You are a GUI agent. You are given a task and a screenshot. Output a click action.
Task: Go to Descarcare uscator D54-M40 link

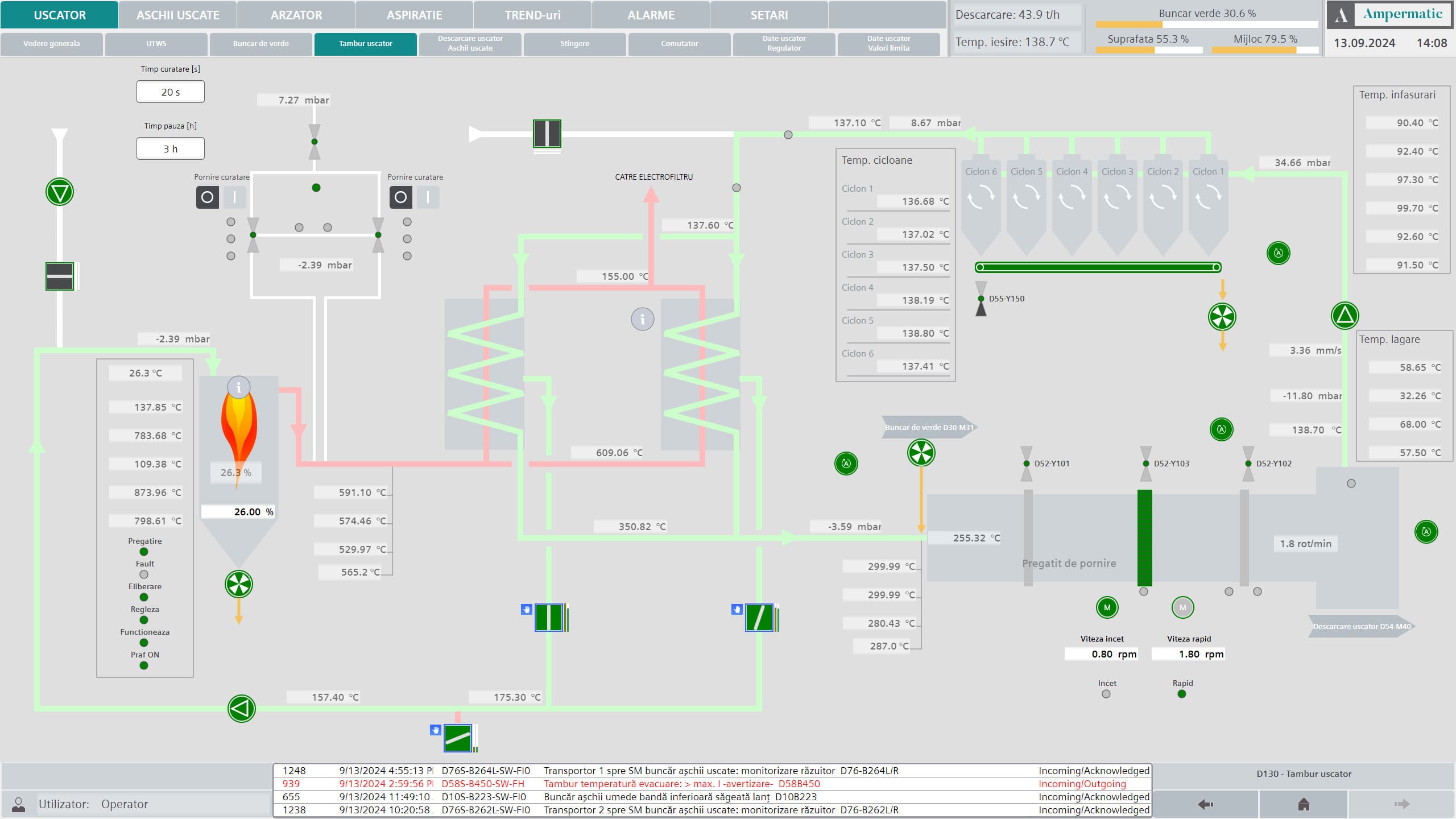click(x=1362, y=626)
